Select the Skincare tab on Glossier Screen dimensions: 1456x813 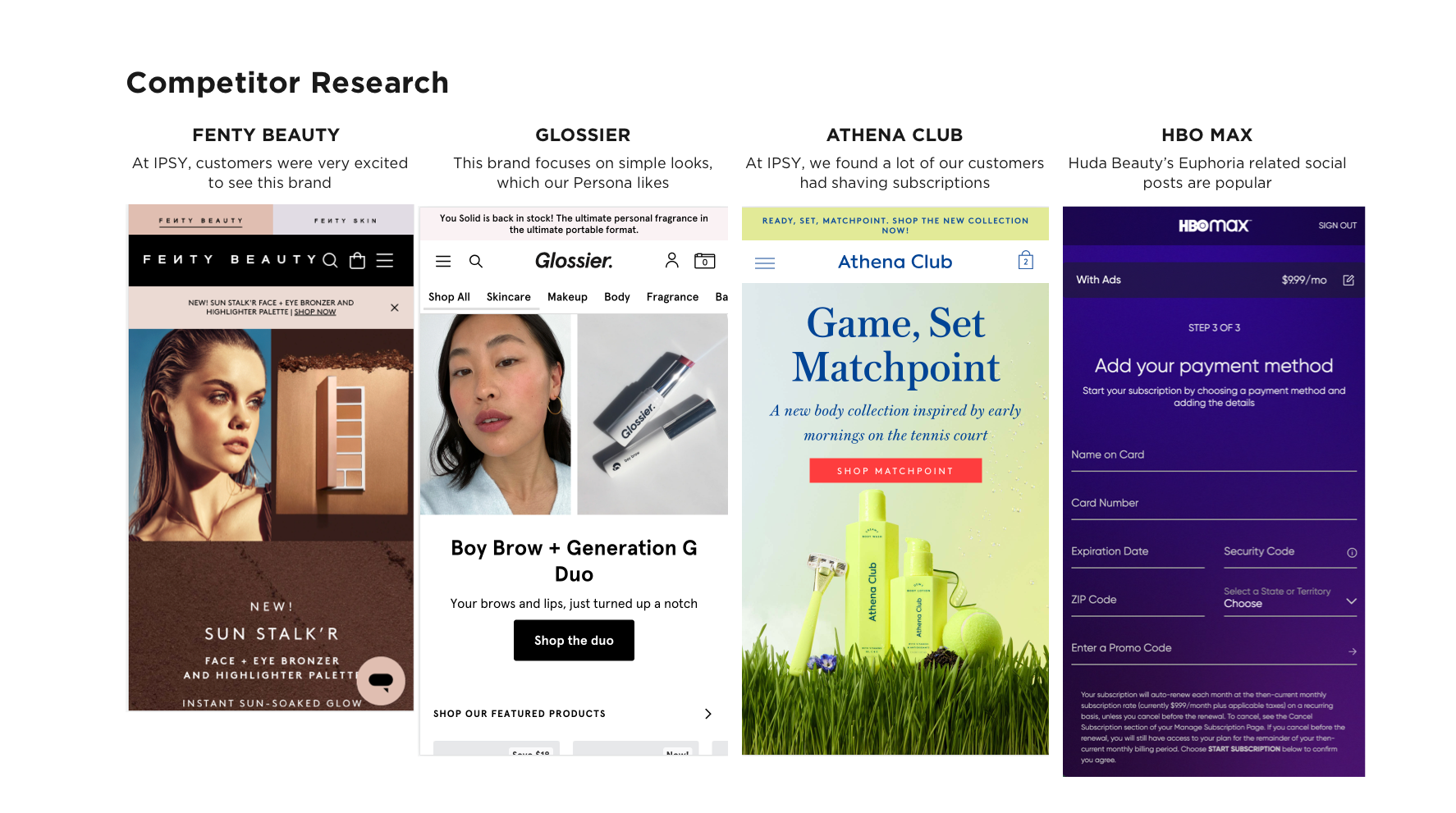[x=509, y=297]
